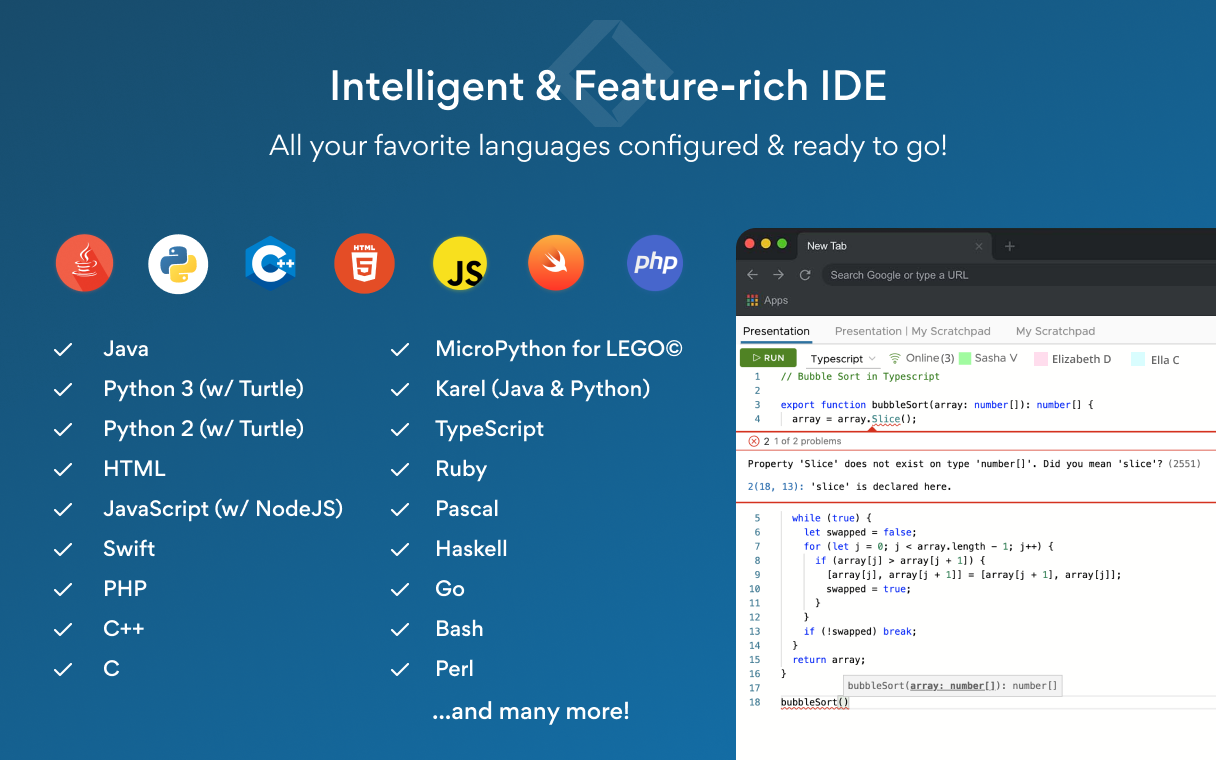Open the Apps grid bookmark icon
This screenshot has height=760, width=1216.
tap(753, 300)
